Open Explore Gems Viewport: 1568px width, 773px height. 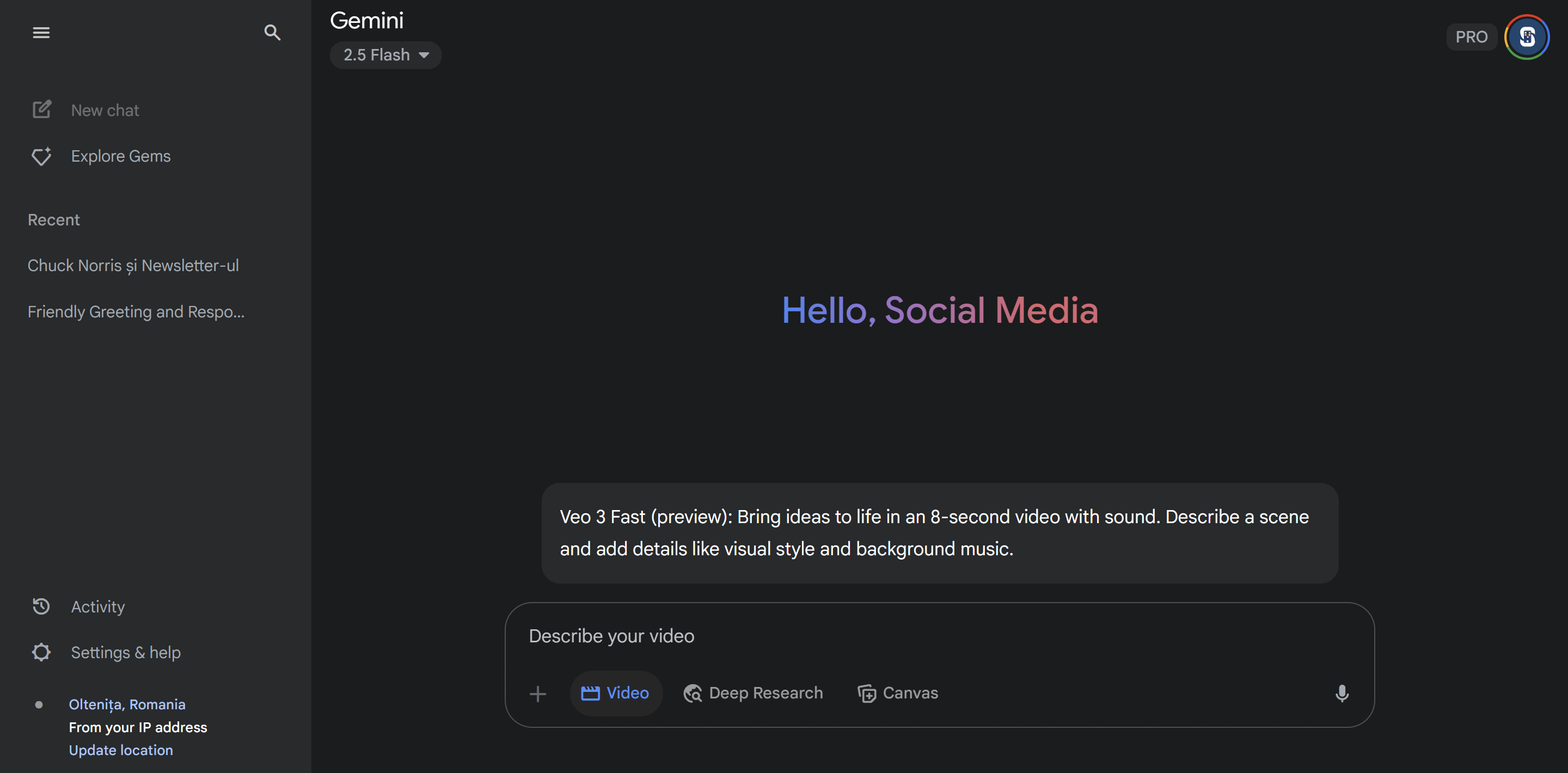pos(101,156)
